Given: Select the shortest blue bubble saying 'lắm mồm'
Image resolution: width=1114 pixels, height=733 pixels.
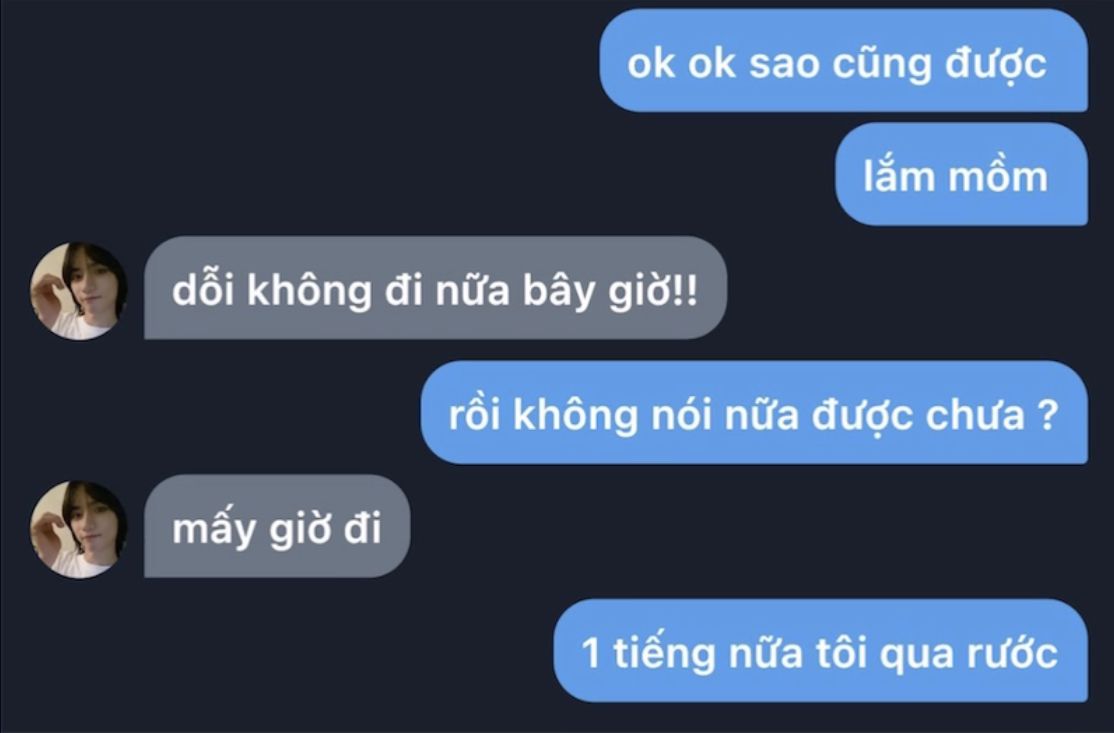Looking at the screenshot, I should coord(961,174).
